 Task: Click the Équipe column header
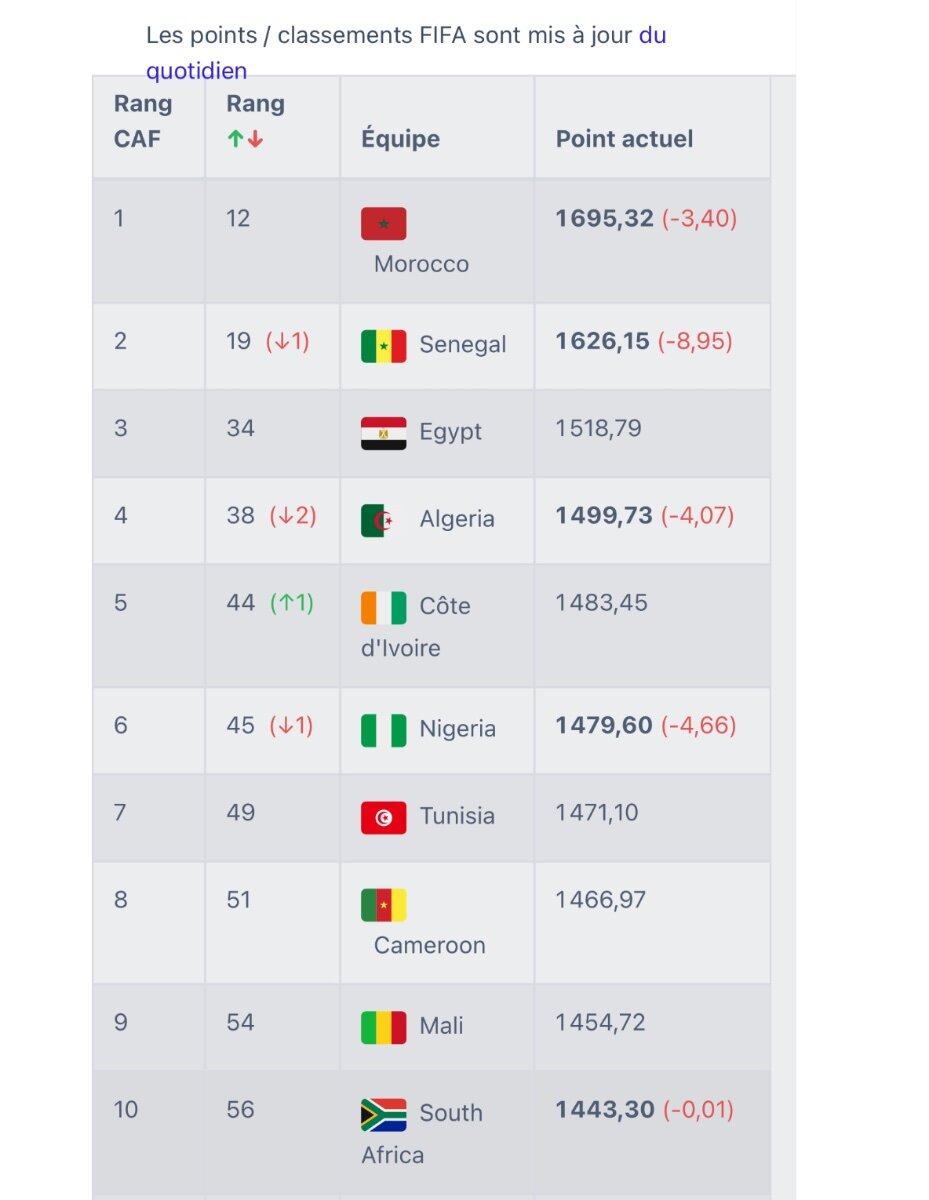pos(400,138)
